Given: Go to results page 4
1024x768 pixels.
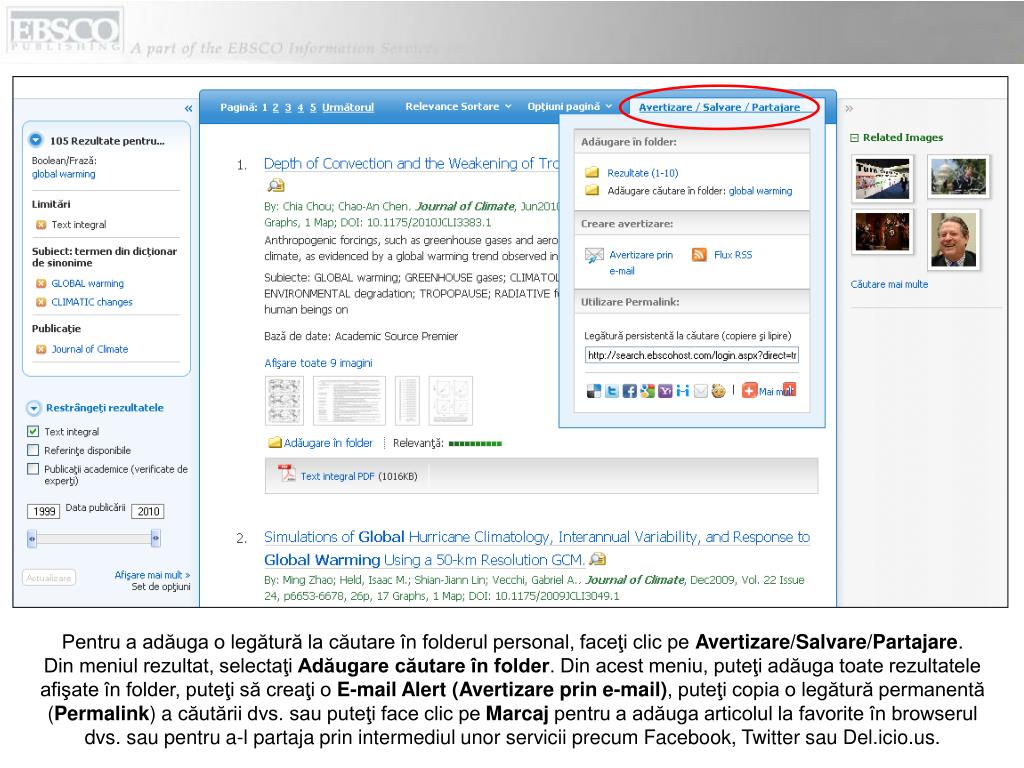Looking at the screenshot, I should [300, 108].
